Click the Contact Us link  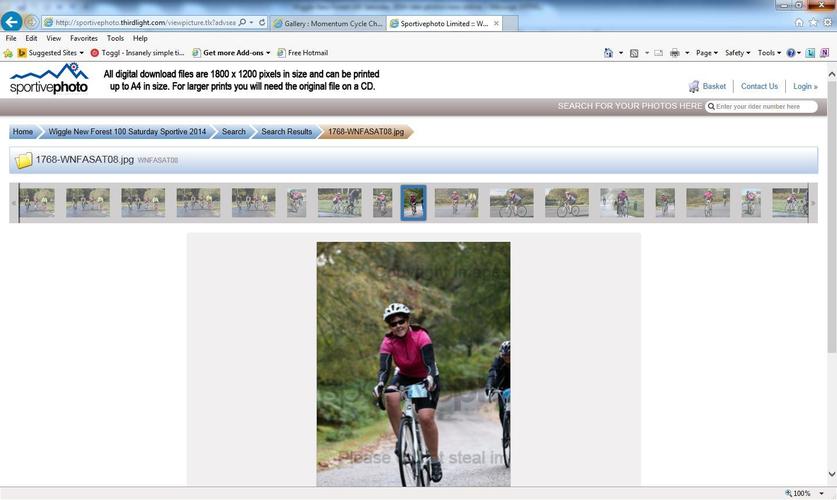759,86
